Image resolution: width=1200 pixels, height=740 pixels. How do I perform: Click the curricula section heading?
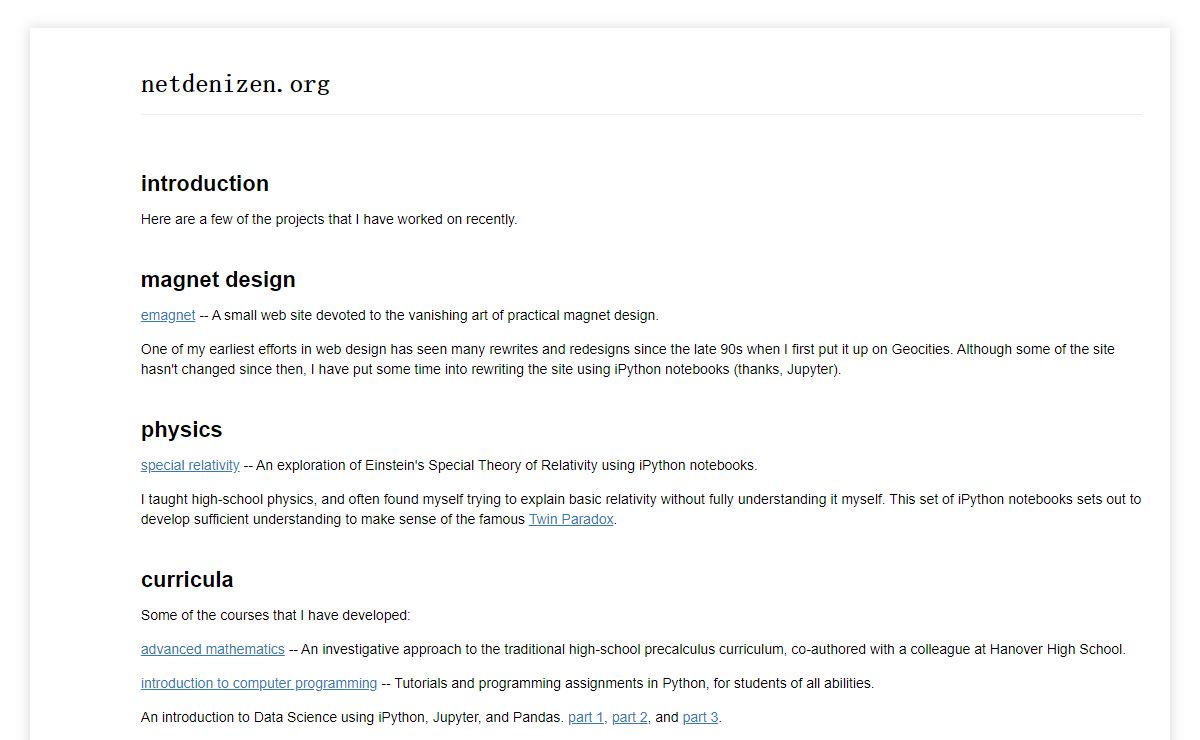(x=187, y=579)
